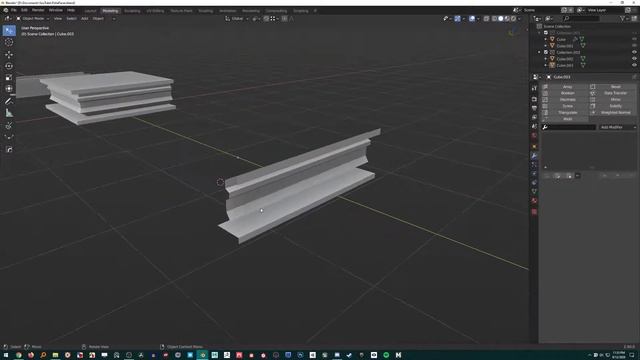Open the Texture properties tab
640x360 pixels.
click(534, 211)
